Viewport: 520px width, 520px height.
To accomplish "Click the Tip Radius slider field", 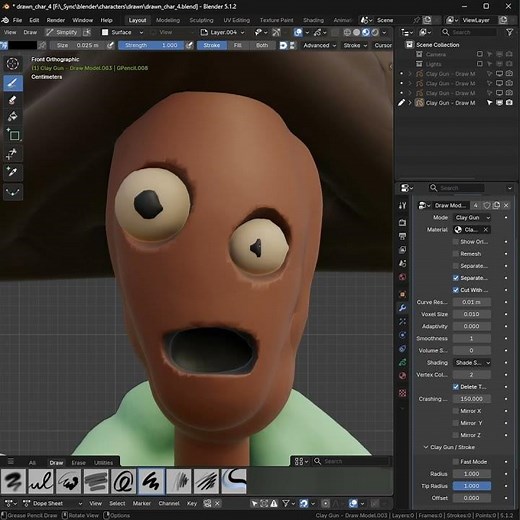I will pos(471,486).
